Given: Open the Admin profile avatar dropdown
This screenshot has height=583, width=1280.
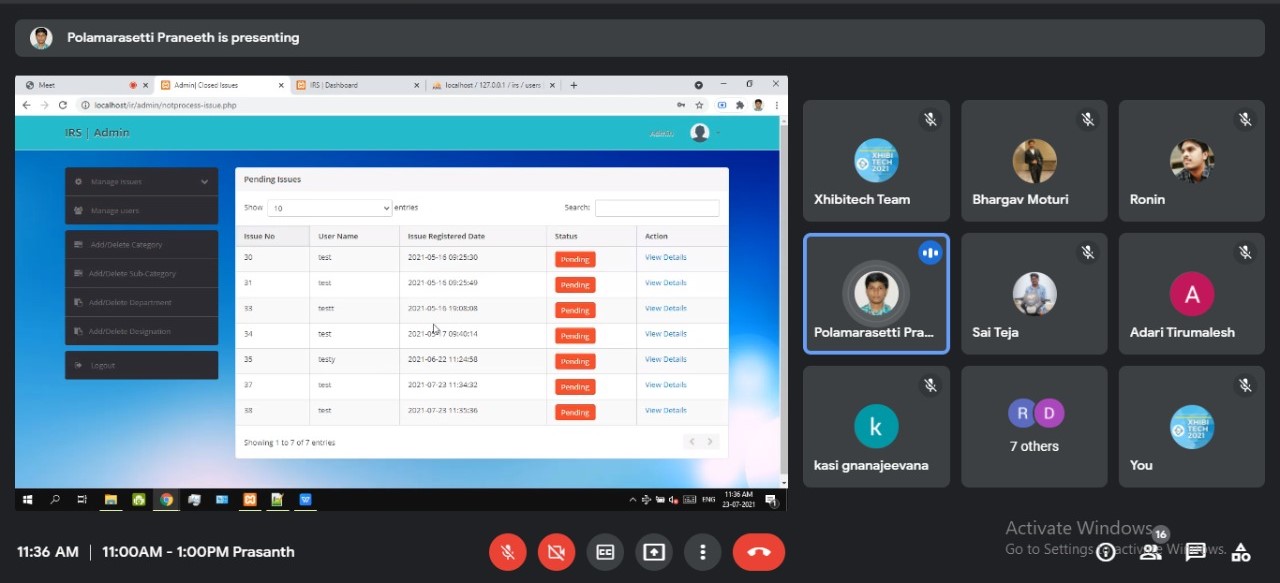Looking at the screenshot, I should click(x=700, y=133).
